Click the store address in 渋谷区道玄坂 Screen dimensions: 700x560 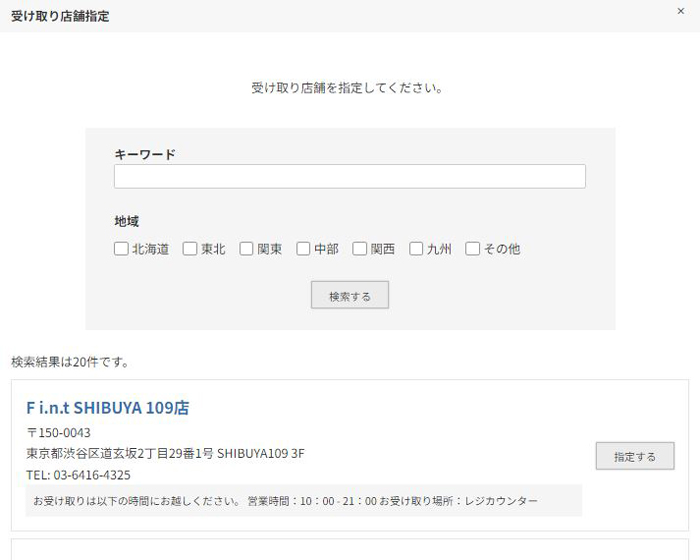[165, 454]
